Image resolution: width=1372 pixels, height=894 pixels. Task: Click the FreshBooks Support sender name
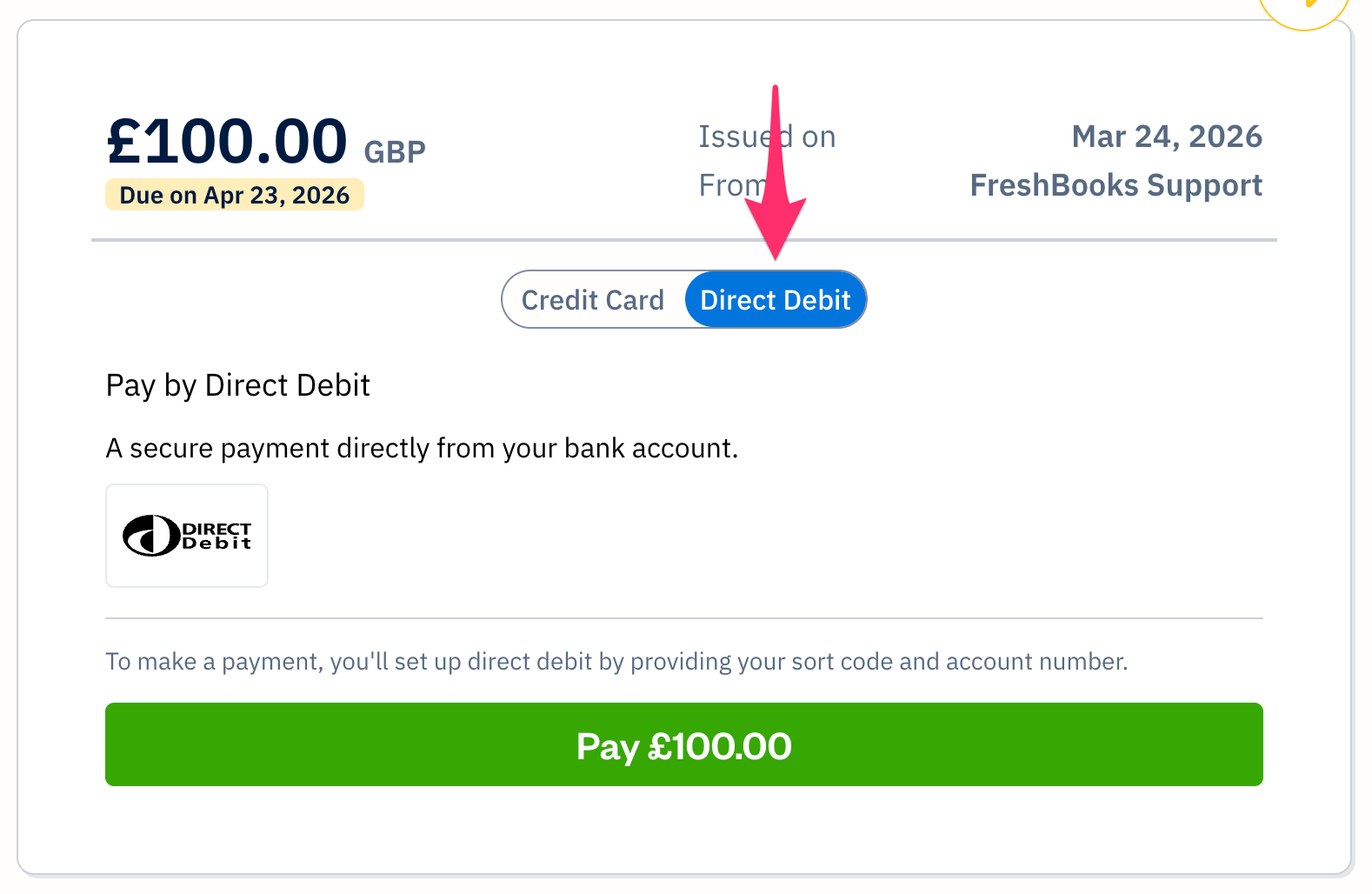[1116, 184]
